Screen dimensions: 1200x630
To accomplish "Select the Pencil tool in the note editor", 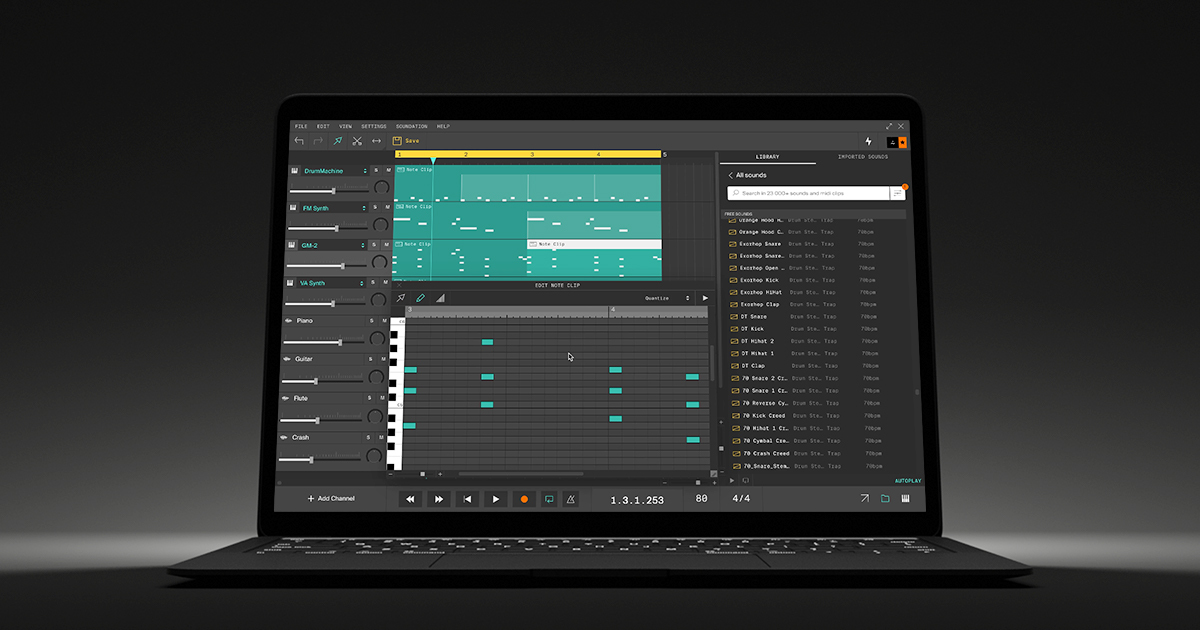I will click(x=420, y=297).
